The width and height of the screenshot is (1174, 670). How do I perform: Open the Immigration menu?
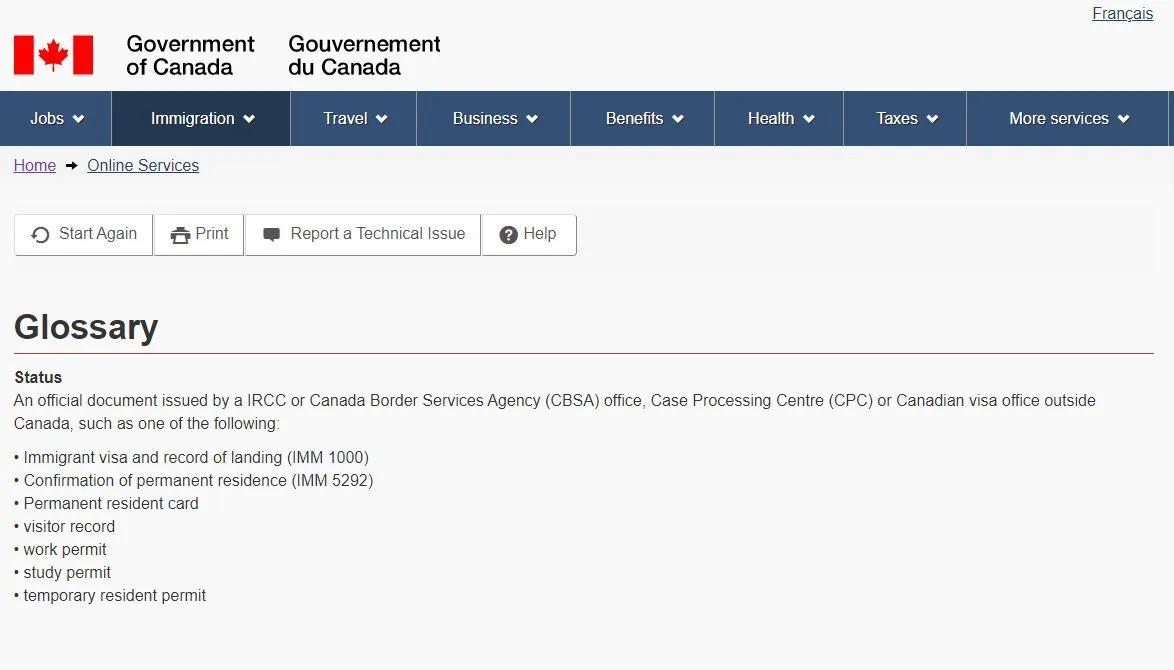pyautogui.click(x=201, y=118)
